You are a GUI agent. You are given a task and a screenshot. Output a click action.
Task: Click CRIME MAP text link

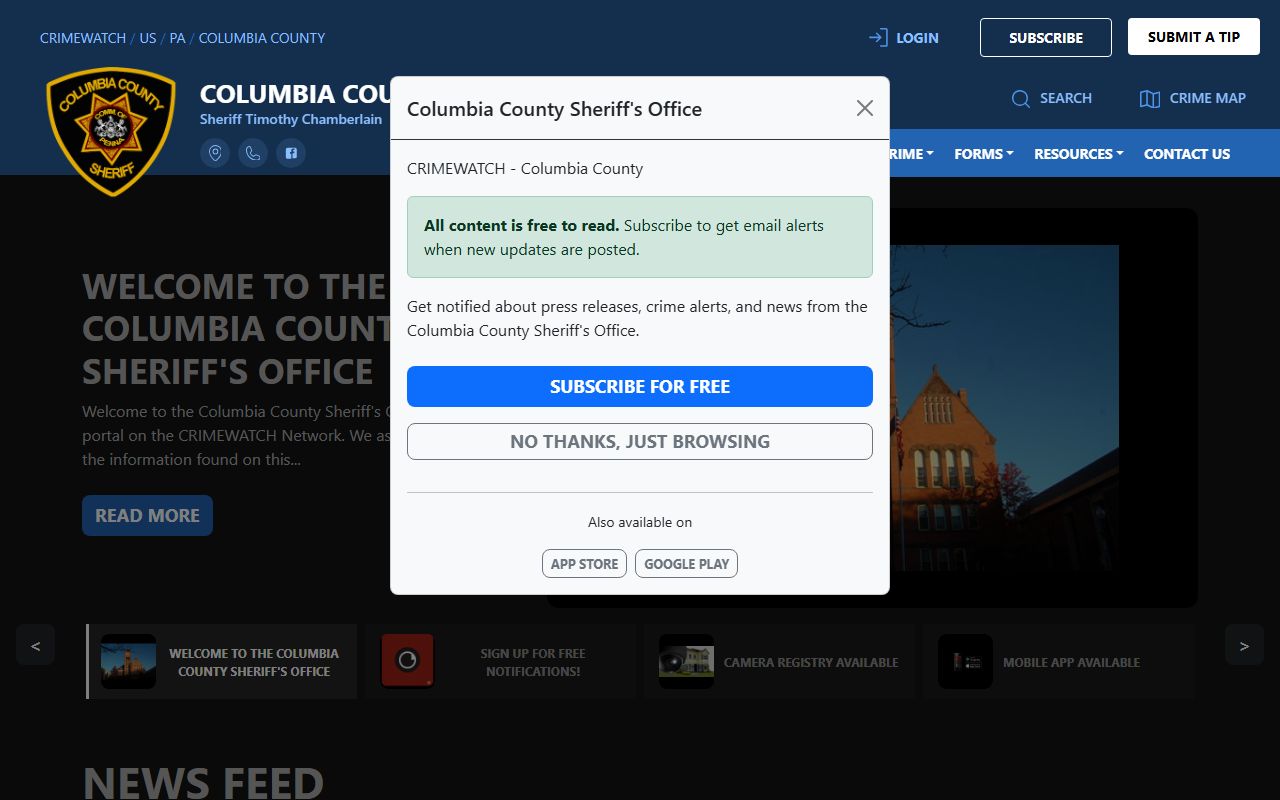[x=1208, y=98]
